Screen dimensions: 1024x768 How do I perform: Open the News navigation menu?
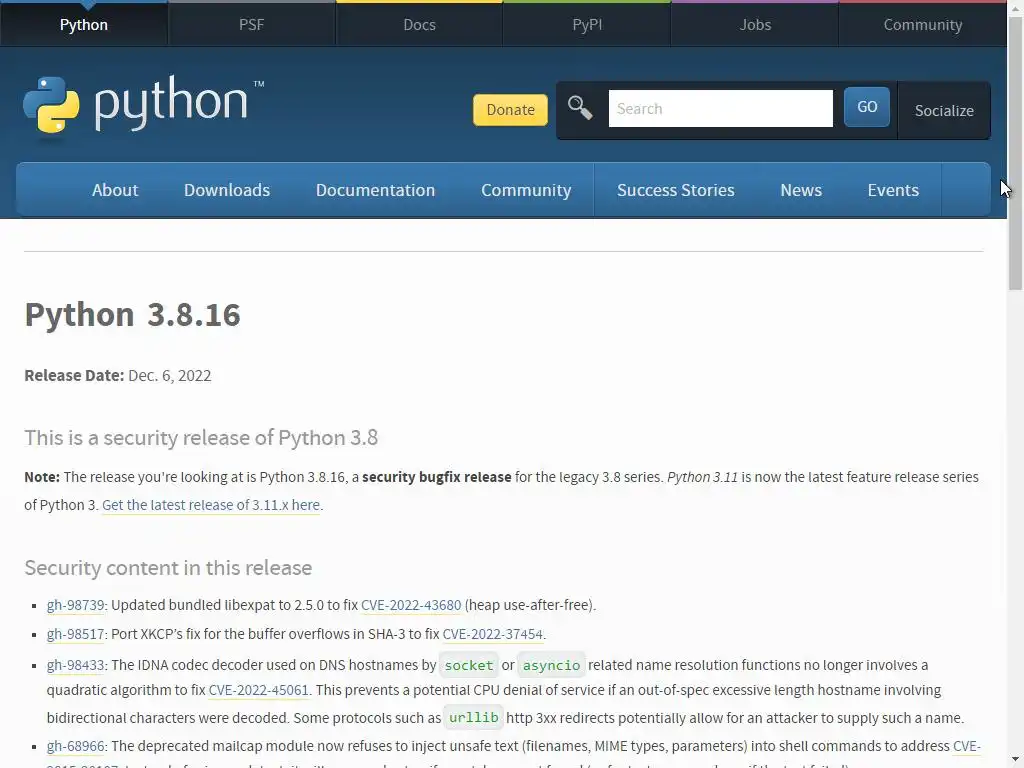coord(801,190)
